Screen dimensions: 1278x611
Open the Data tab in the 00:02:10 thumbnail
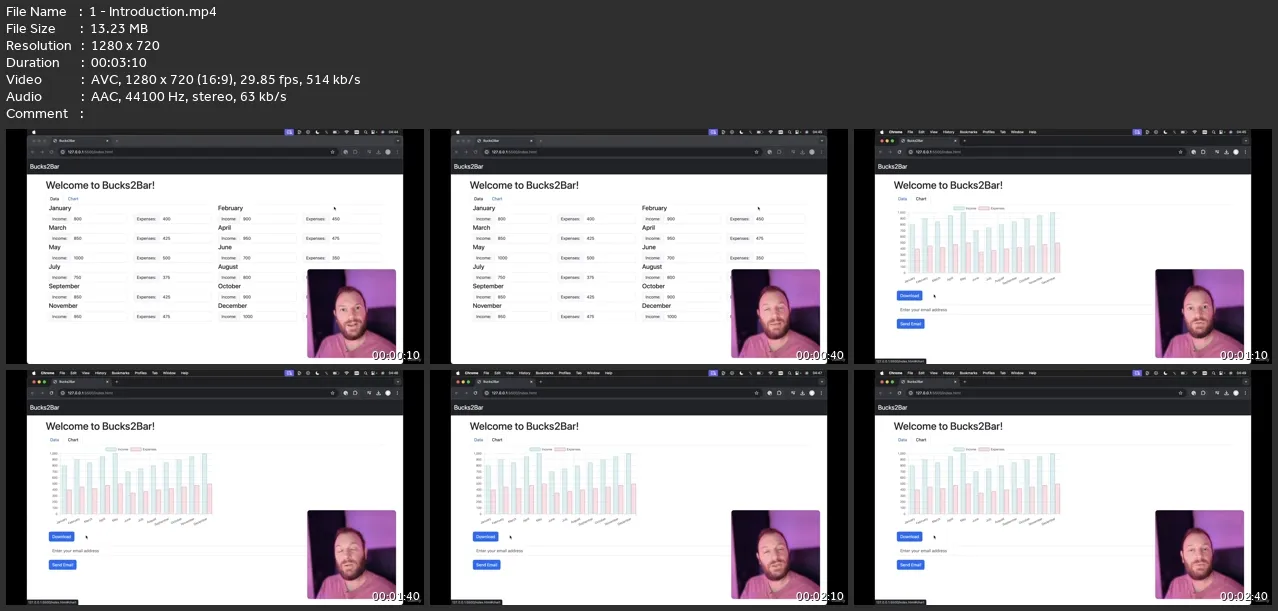478,440
